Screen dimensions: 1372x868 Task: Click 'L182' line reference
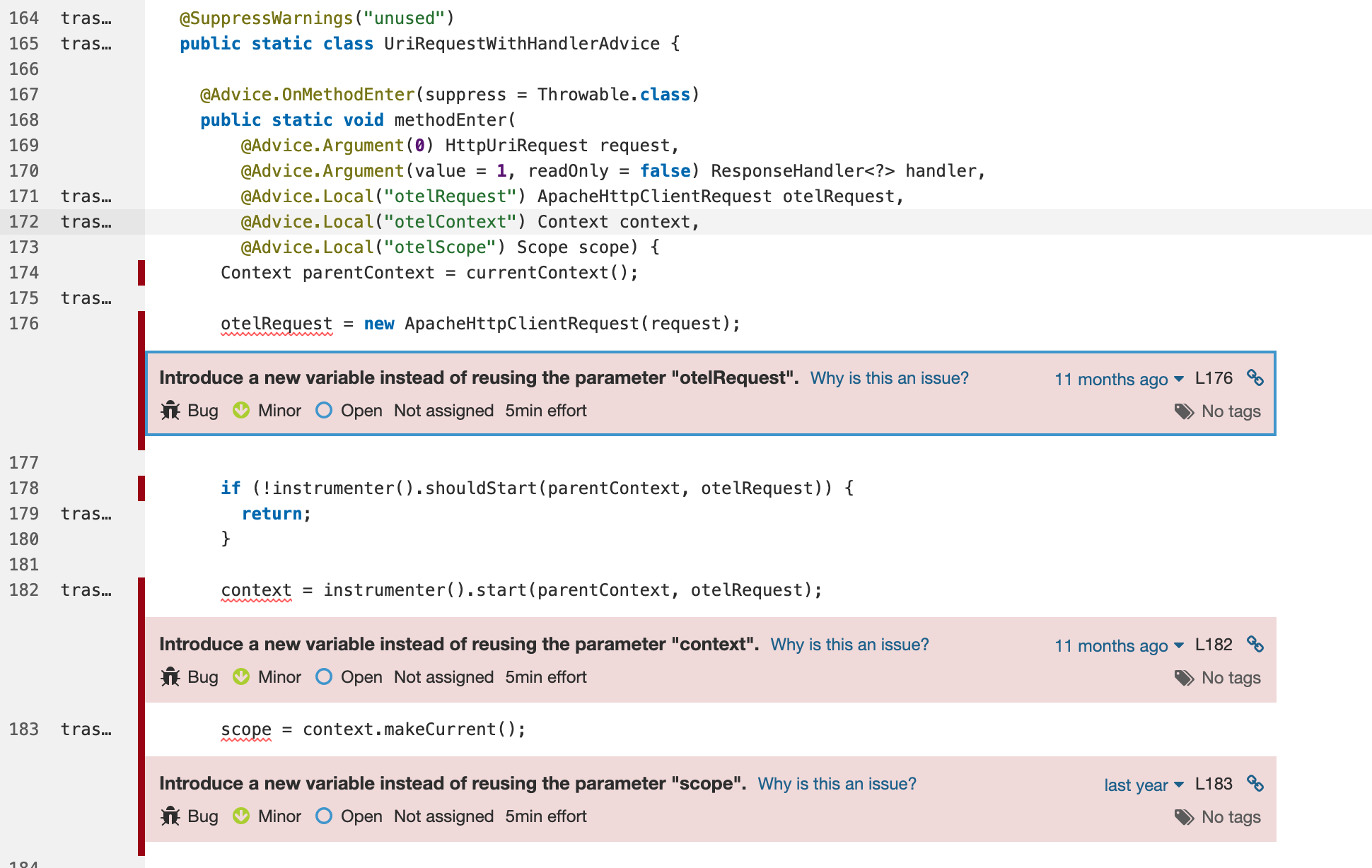[1214, 645]
